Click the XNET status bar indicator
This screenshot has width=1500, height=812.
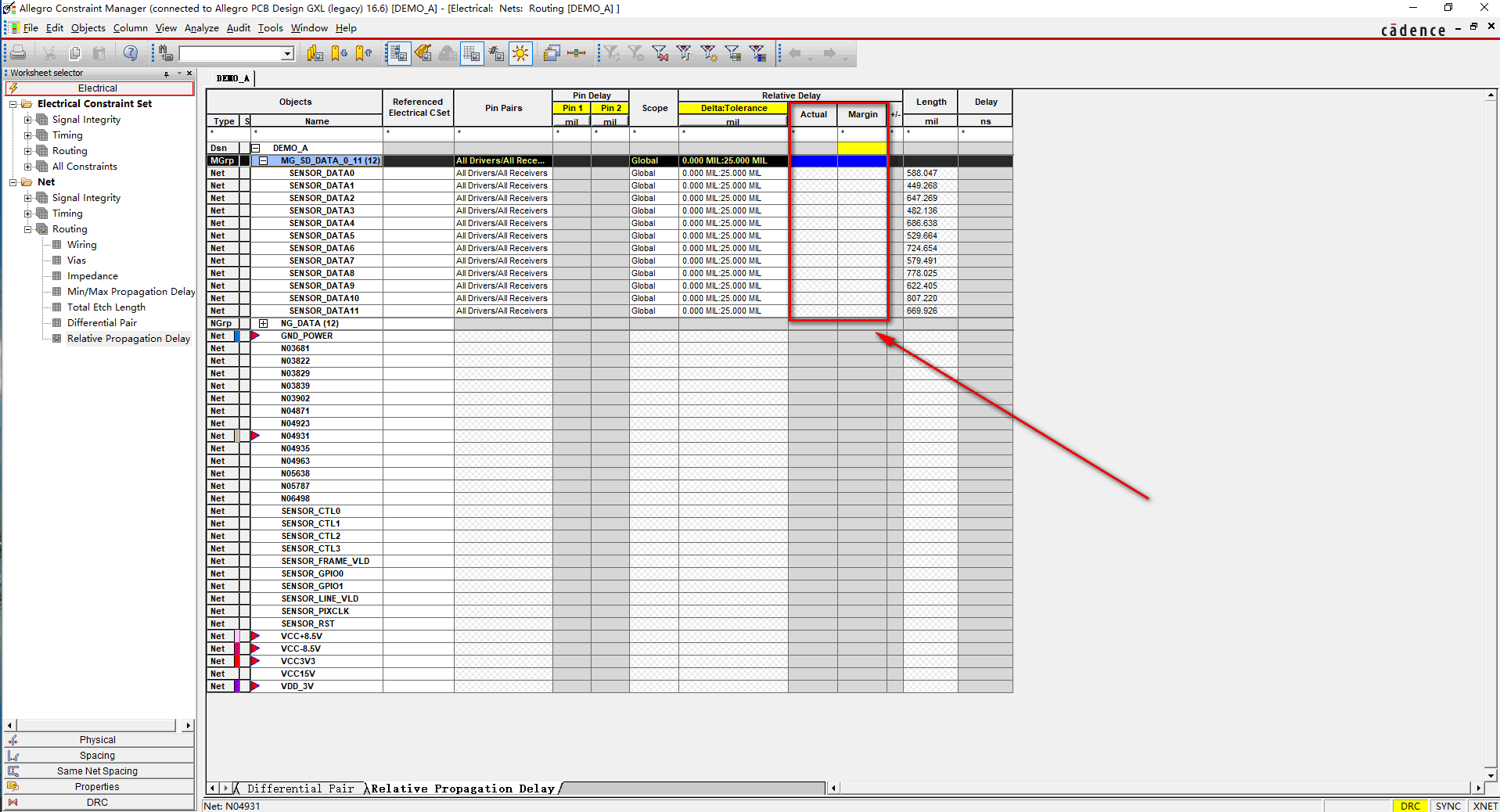(1484, 806)
